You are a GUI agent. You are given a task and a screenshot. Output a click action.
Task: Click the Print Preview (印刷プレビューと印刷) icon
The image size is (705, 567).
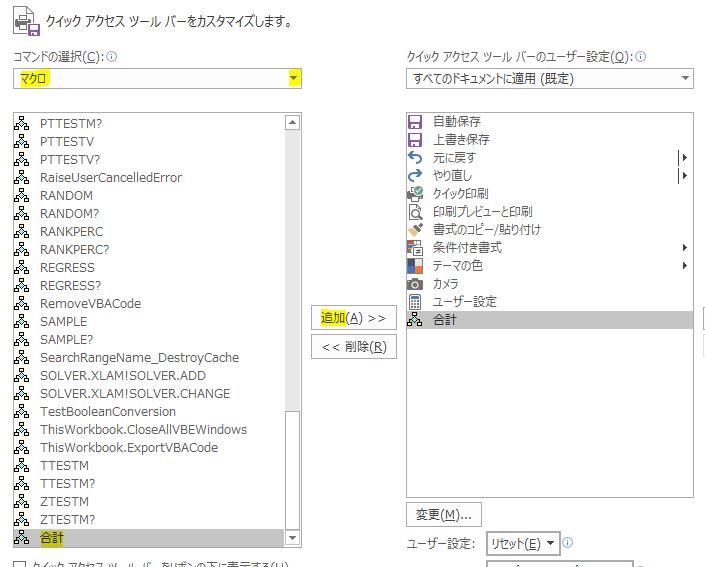point(416,212)
